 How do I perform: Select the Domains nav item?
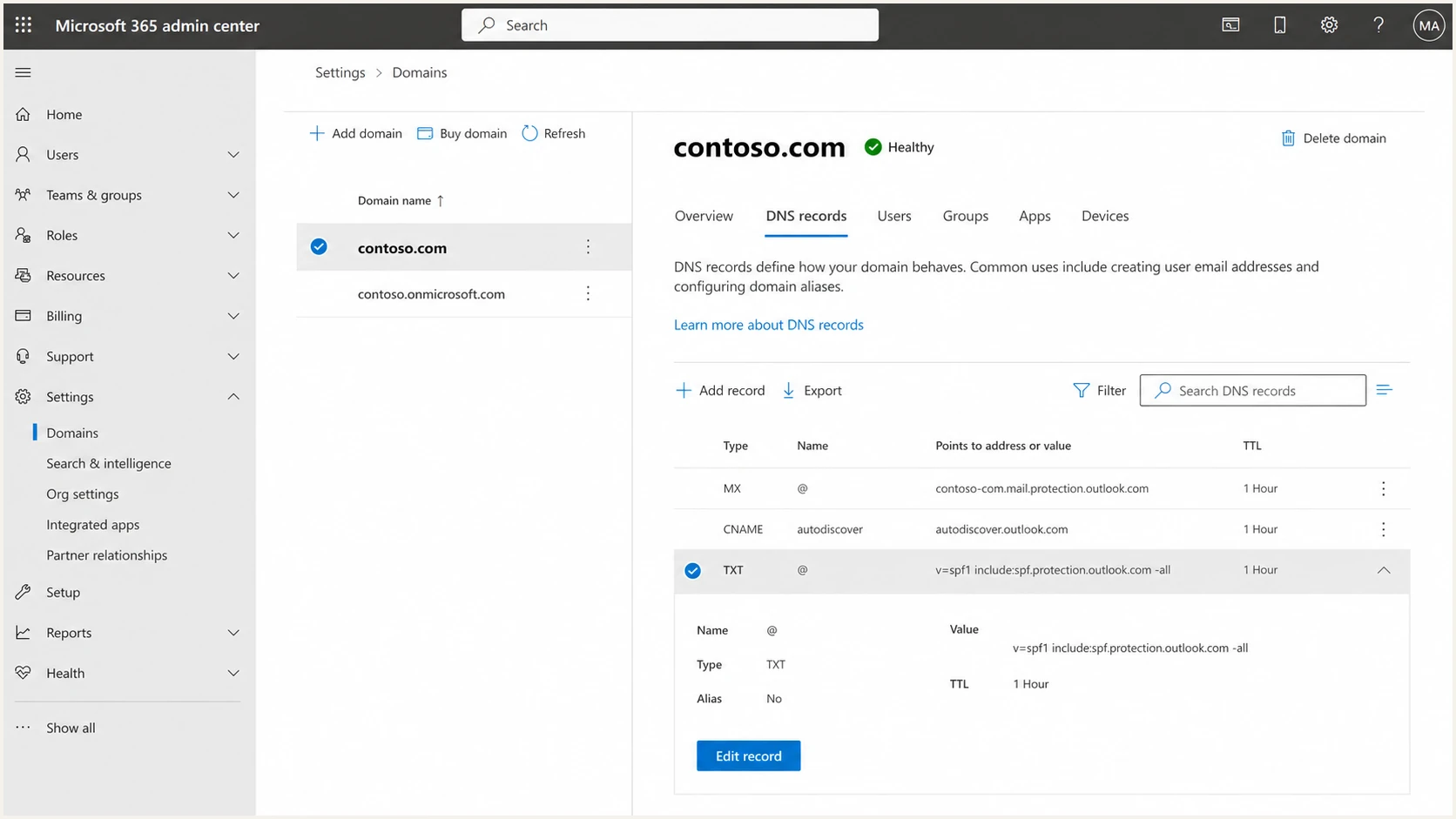coord(72,433)
